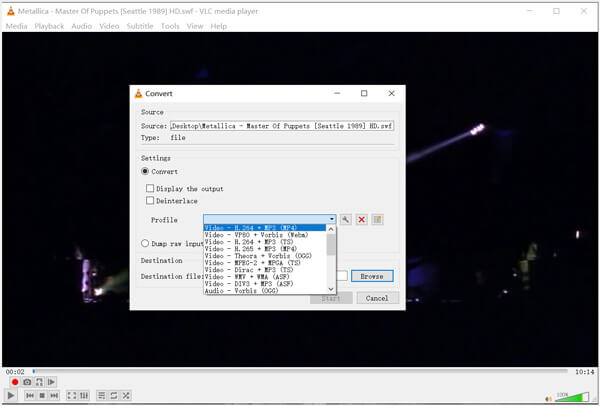Click the total duration 10:14
Screen dimensions: 600x406
(x=585, y=372)
